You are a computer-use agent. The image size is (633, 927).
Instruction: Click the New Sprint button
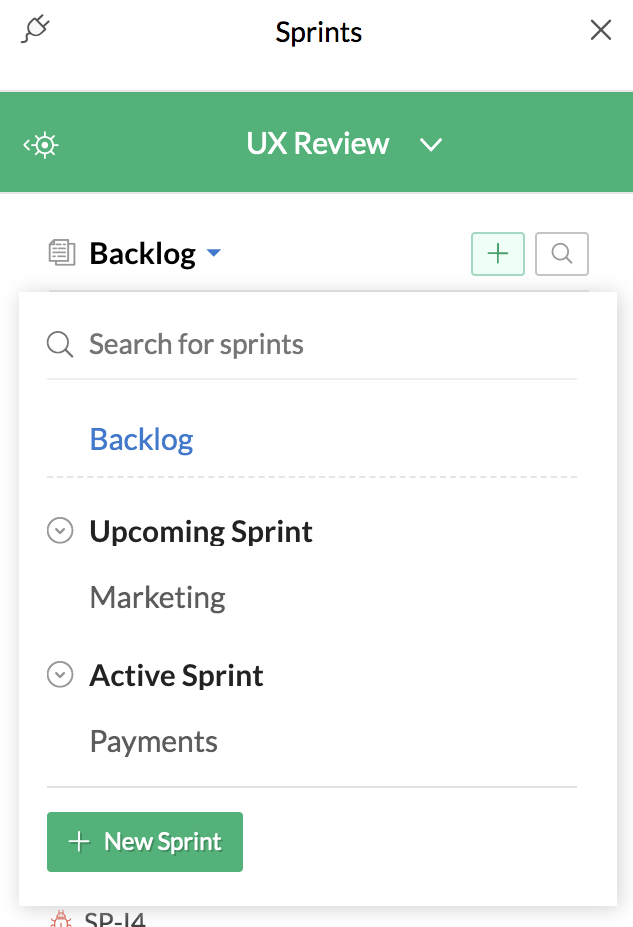point(145,842)
